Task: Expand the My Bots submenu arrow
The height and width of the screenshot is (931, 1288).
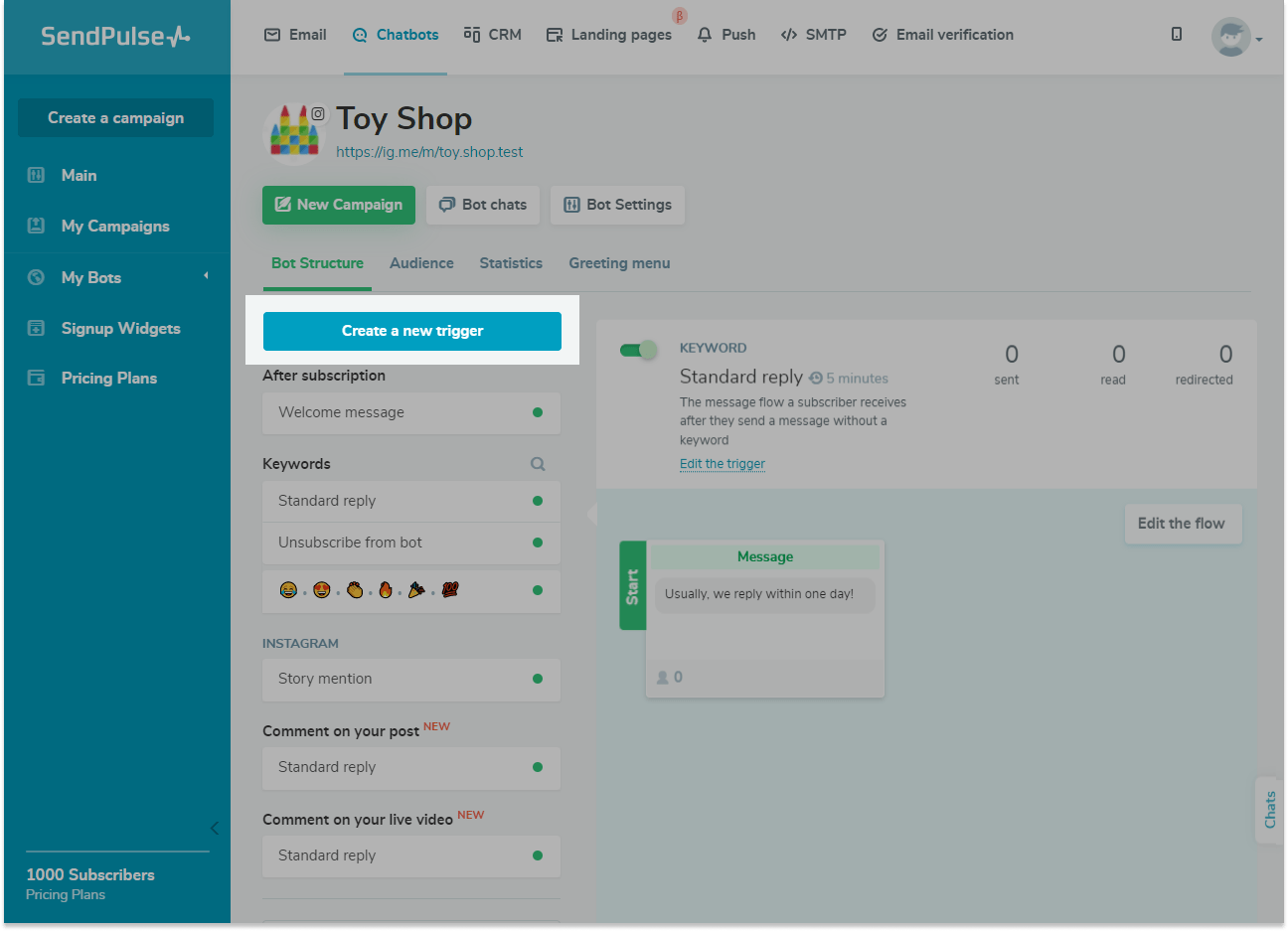Action: click(x=206, y=276)
